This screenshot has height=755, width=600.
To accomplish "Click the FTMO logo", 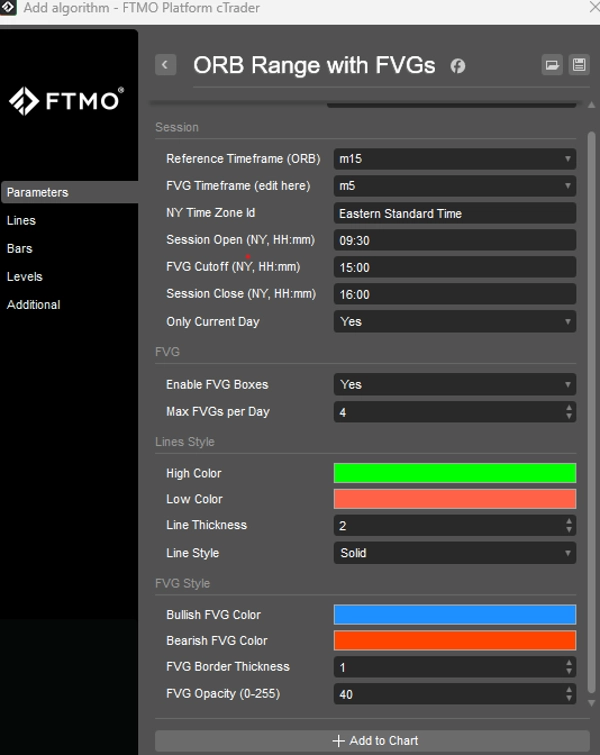I will [66, 101].
